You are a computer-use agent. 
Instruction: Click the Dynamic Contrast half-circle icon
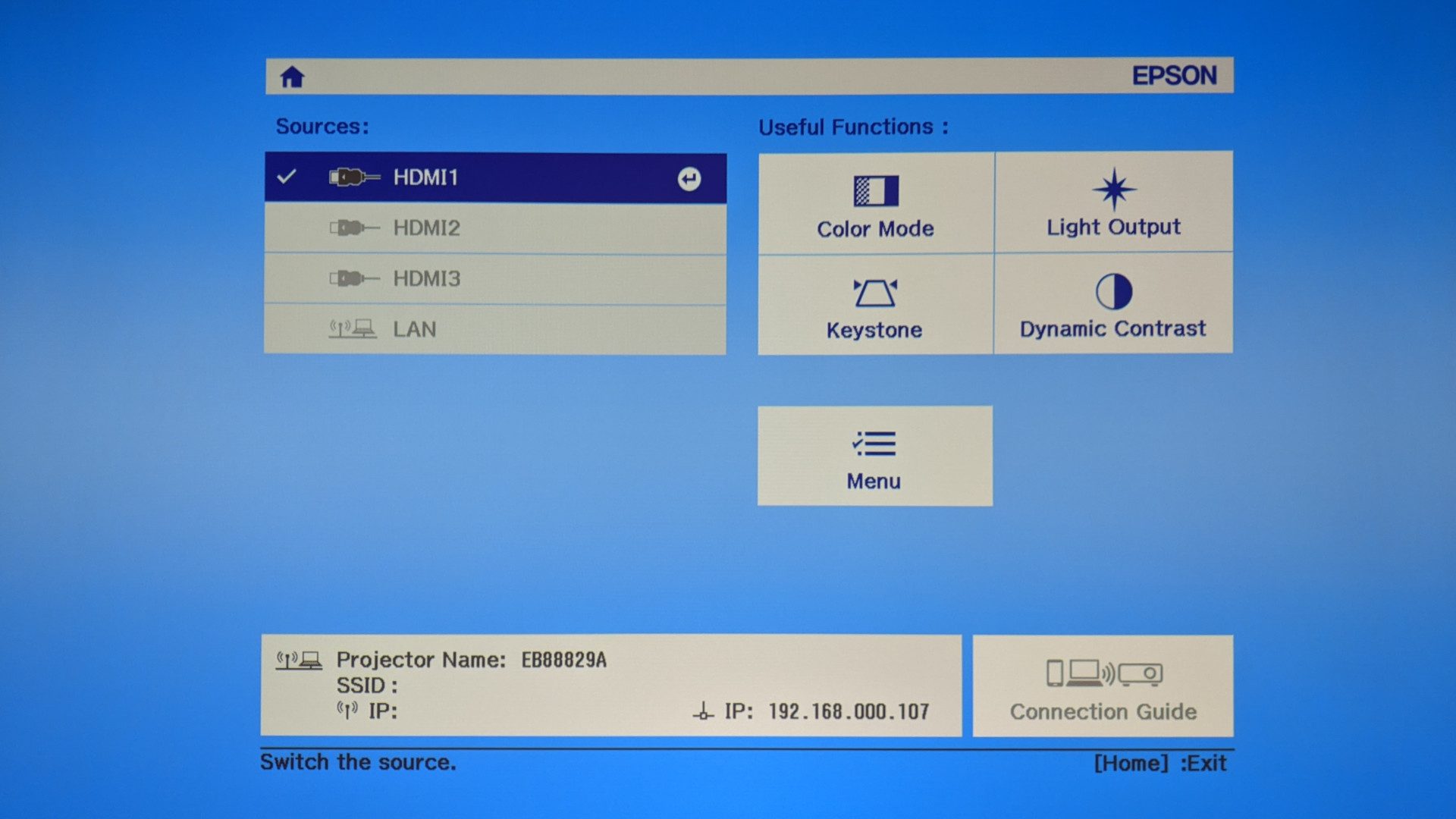point(1113,291)
